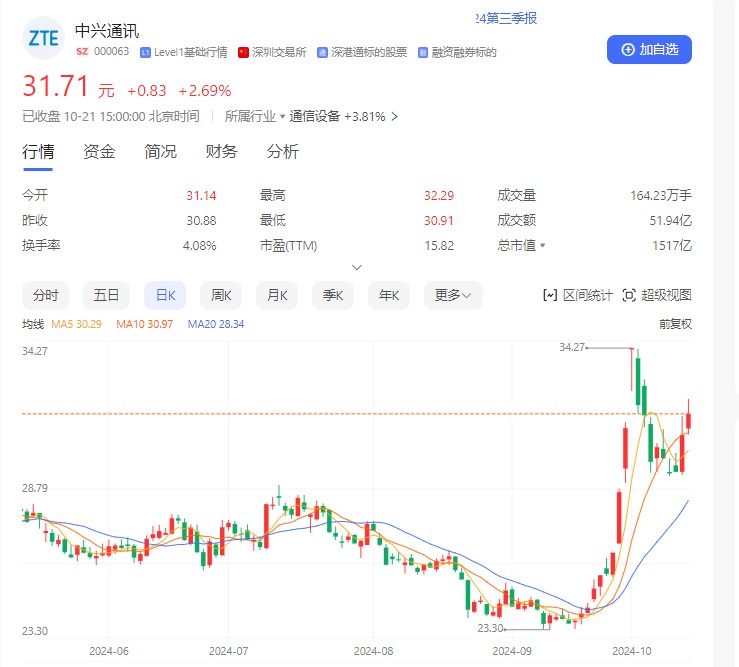Click the 最低 value 30.91
This screenshot has height=667, width=739.
439,221
